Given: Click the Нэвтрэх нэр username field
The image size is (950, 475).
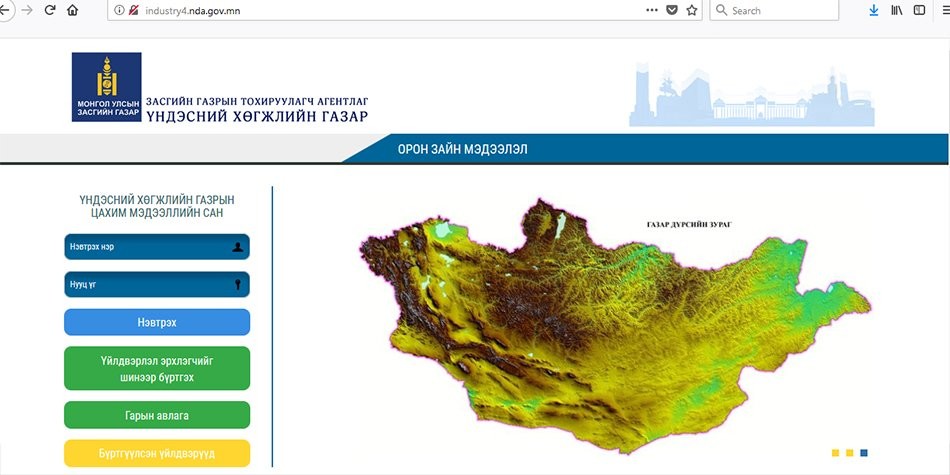Looking at the screenshot, I should coord(156,247).
